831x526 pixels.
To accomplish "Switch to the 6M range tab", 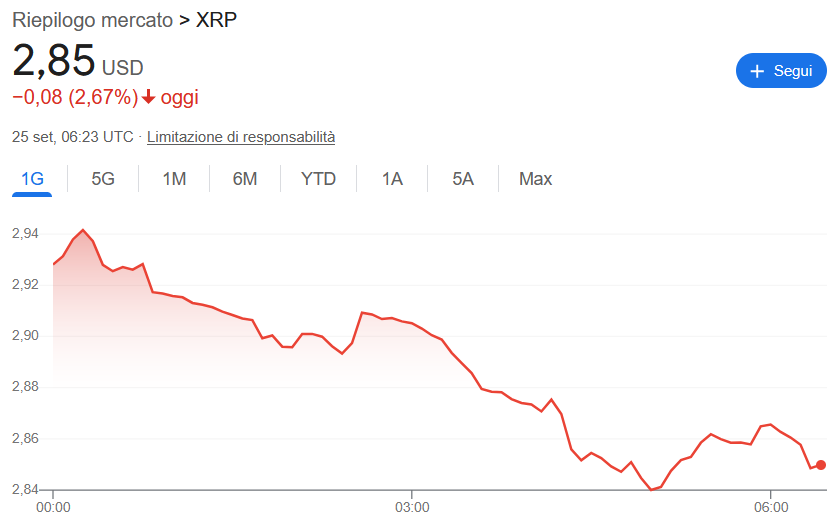I will (x=245, y=179).
